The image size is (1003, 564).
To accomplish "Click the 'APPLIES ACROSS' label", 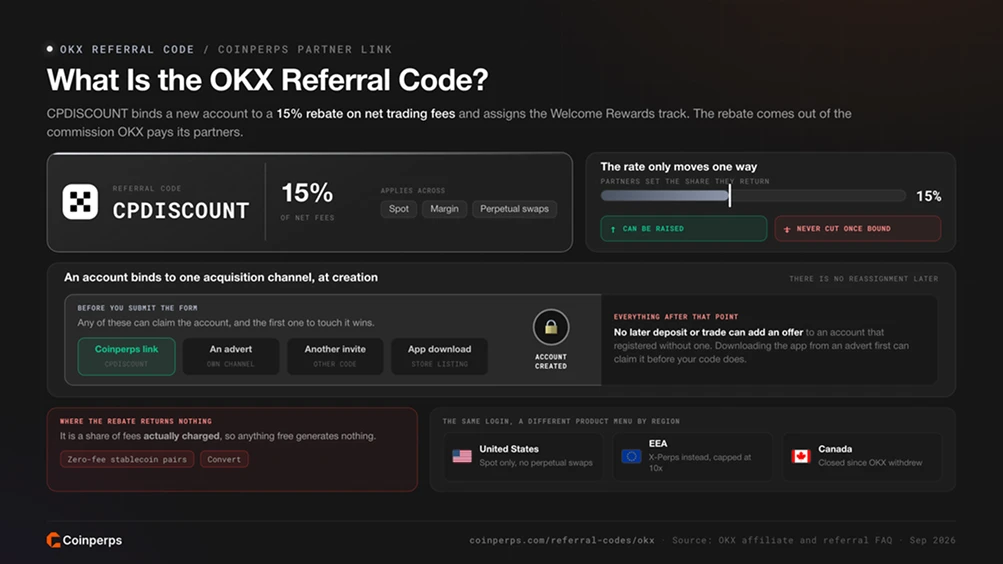I will (413, 191).
